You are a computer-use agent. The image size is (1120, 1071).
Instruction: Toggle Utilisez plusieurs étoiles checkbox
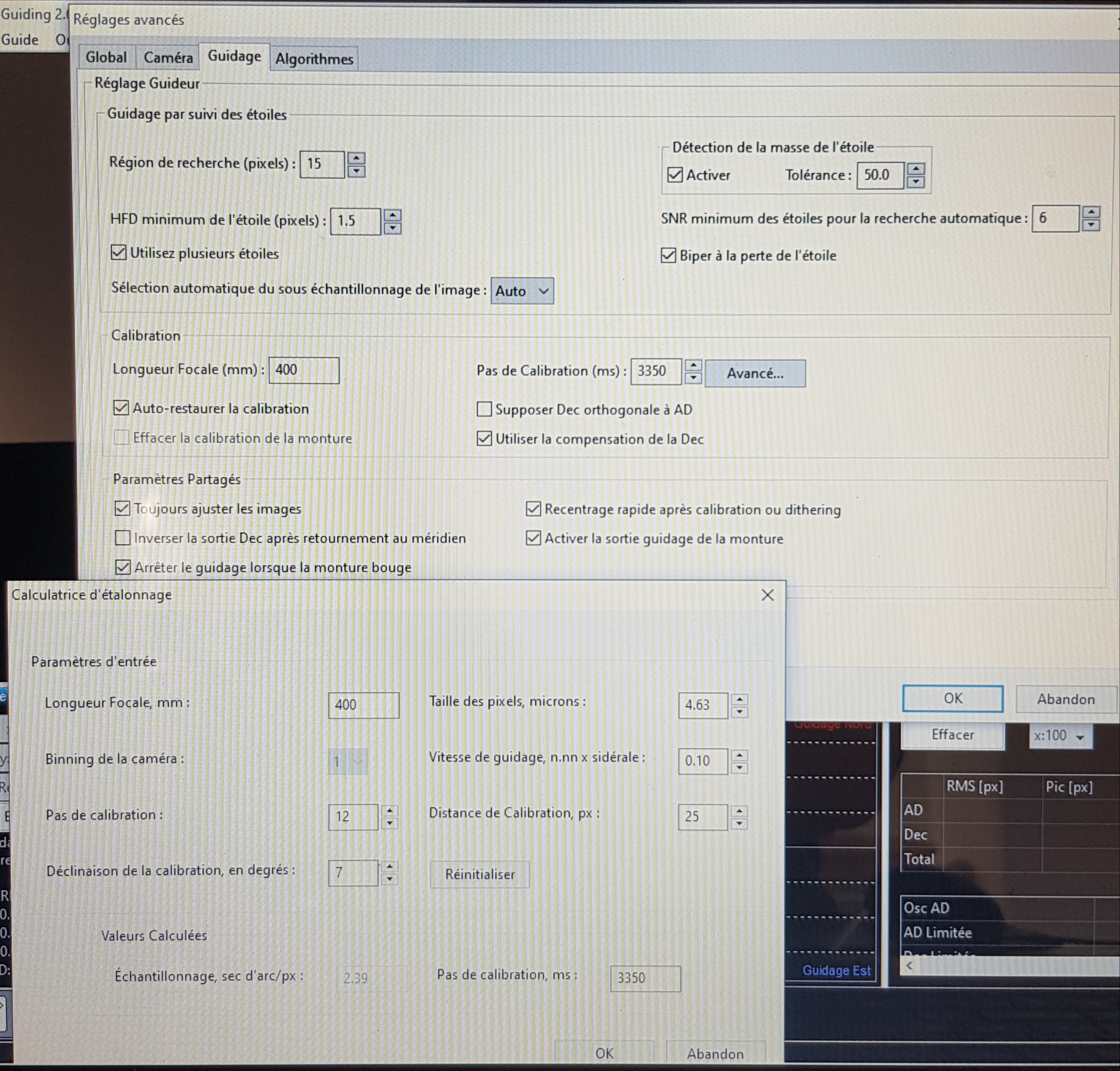point(119,252)
